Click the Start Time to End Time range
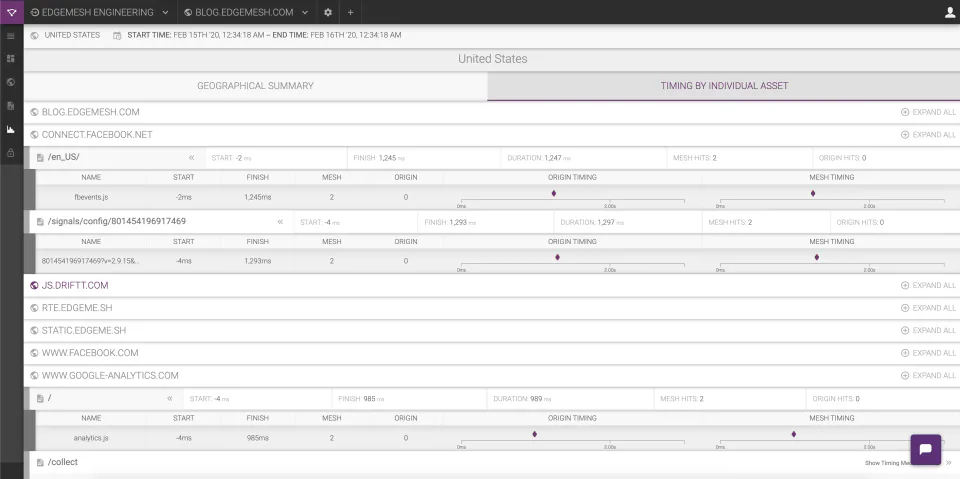 pos(264,35)
